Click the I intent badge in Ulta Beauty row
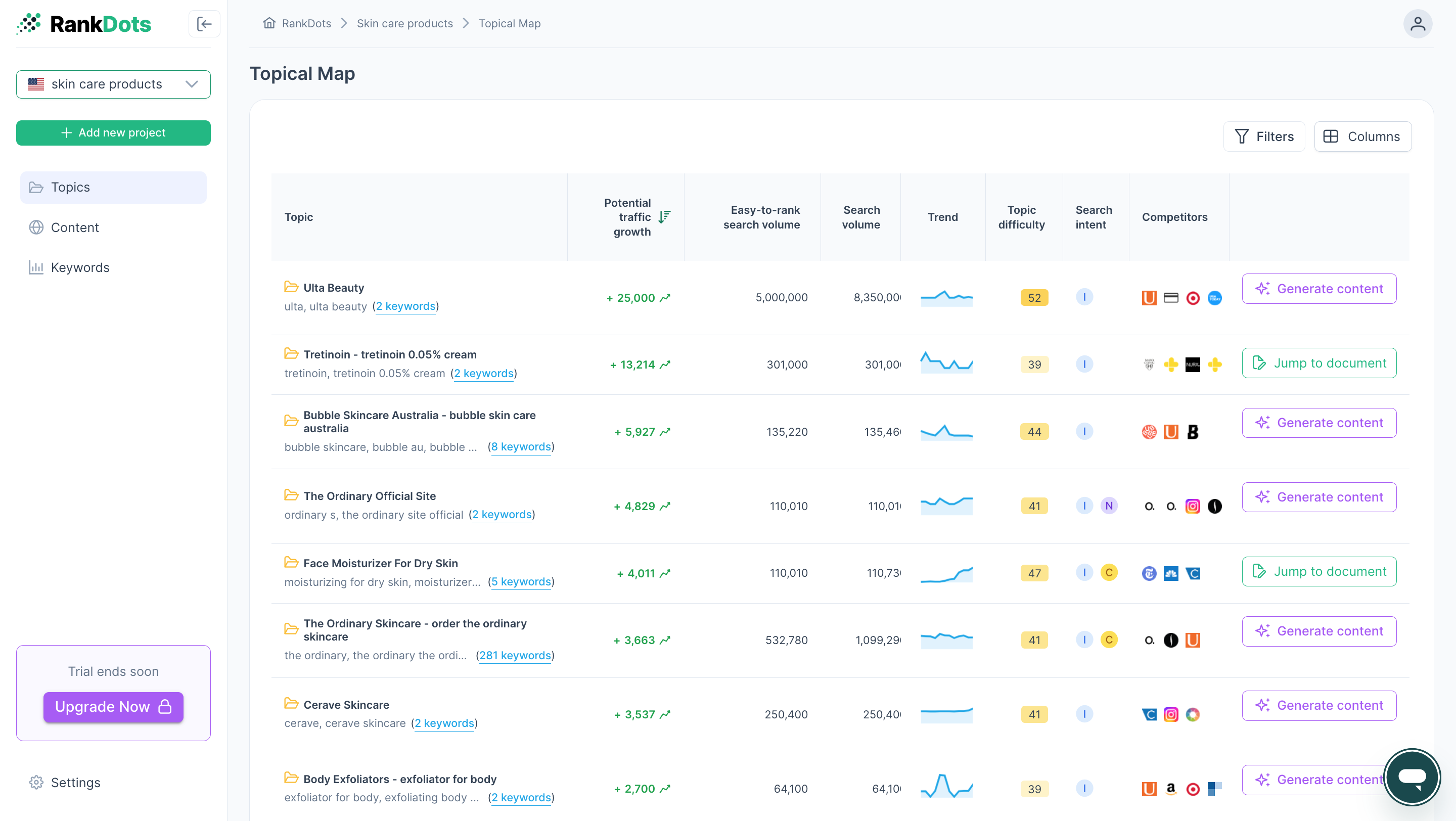Screen dimensions: 1456x821 (1084, 297)
